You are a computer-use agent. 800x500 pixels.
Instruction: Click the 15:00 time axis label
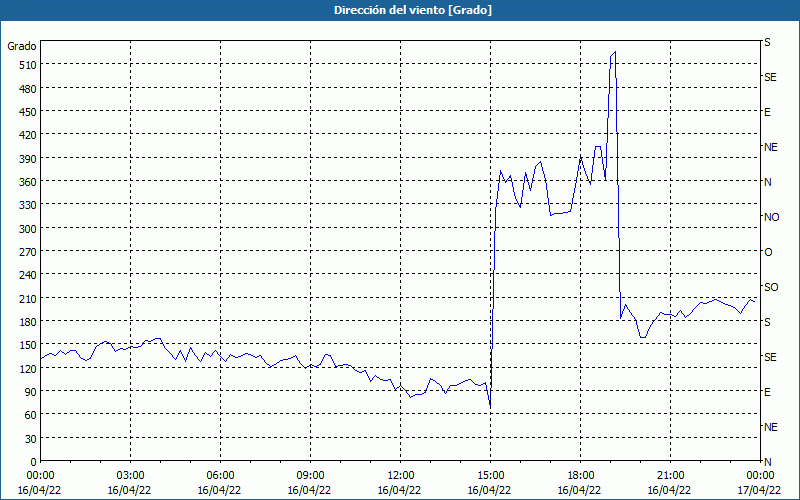(x=490, y=476)
